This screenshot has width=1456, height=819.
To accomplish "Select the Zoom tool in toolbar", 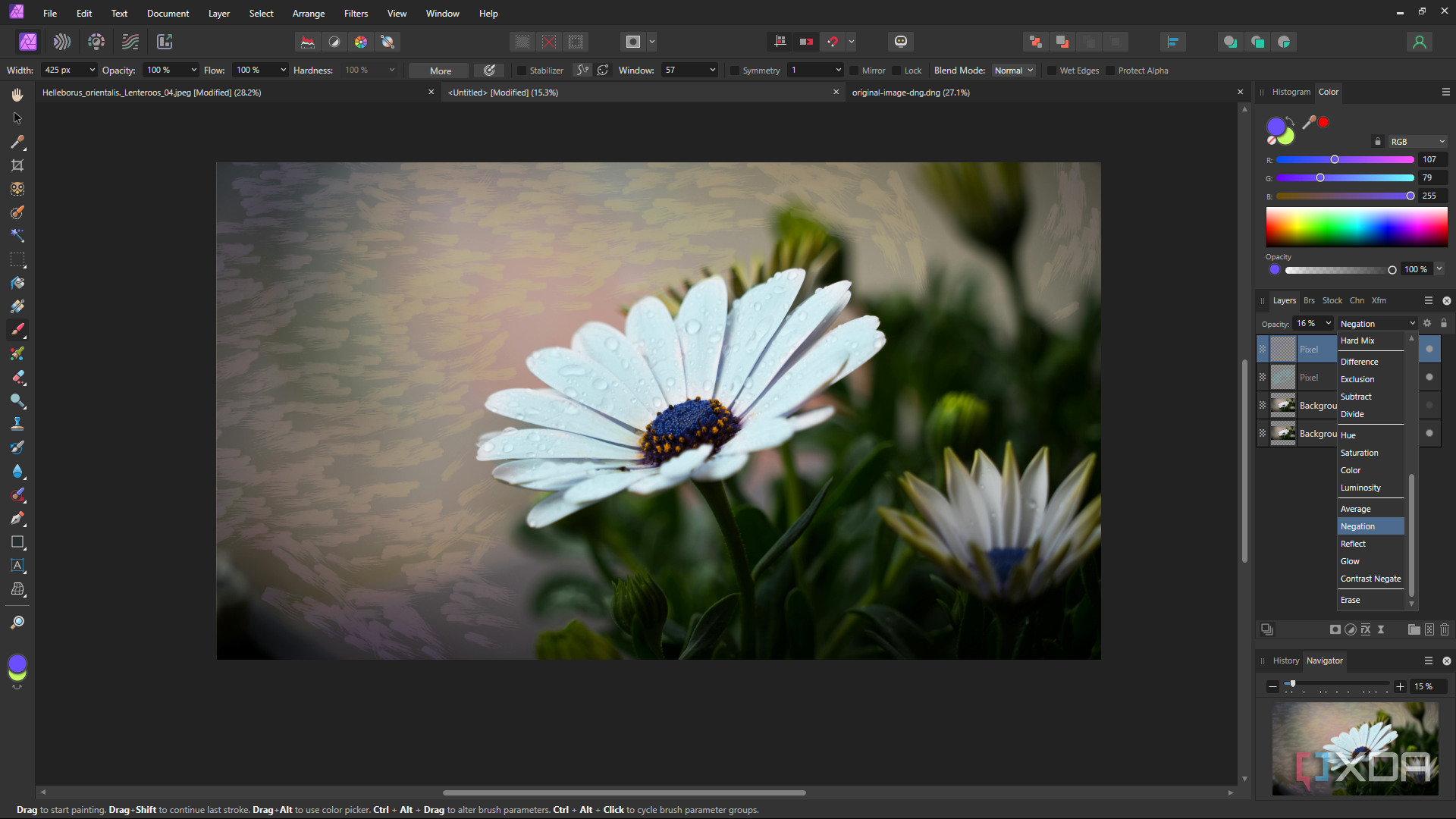I will point(17,623).
